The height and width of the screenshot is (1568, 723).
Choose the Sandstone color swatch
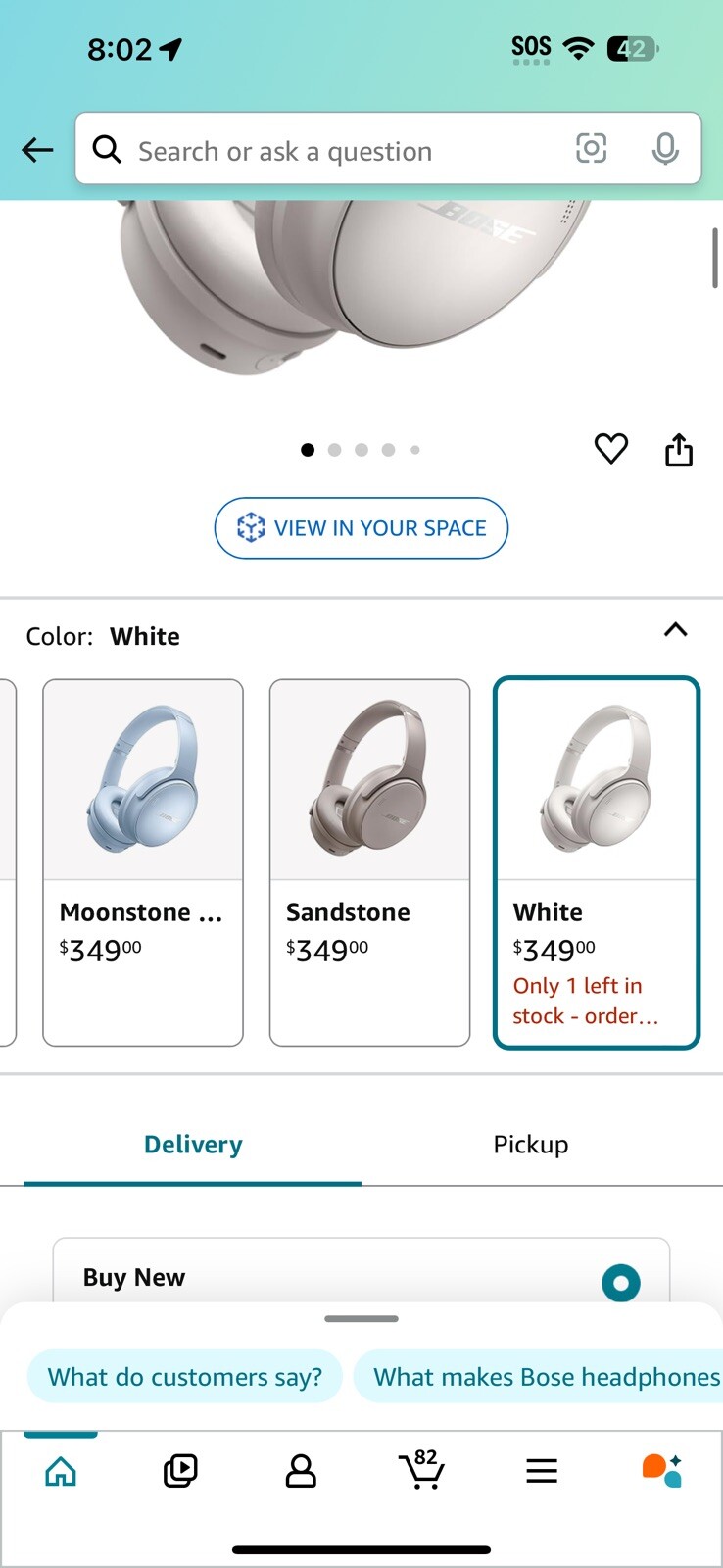coord(369,862)
